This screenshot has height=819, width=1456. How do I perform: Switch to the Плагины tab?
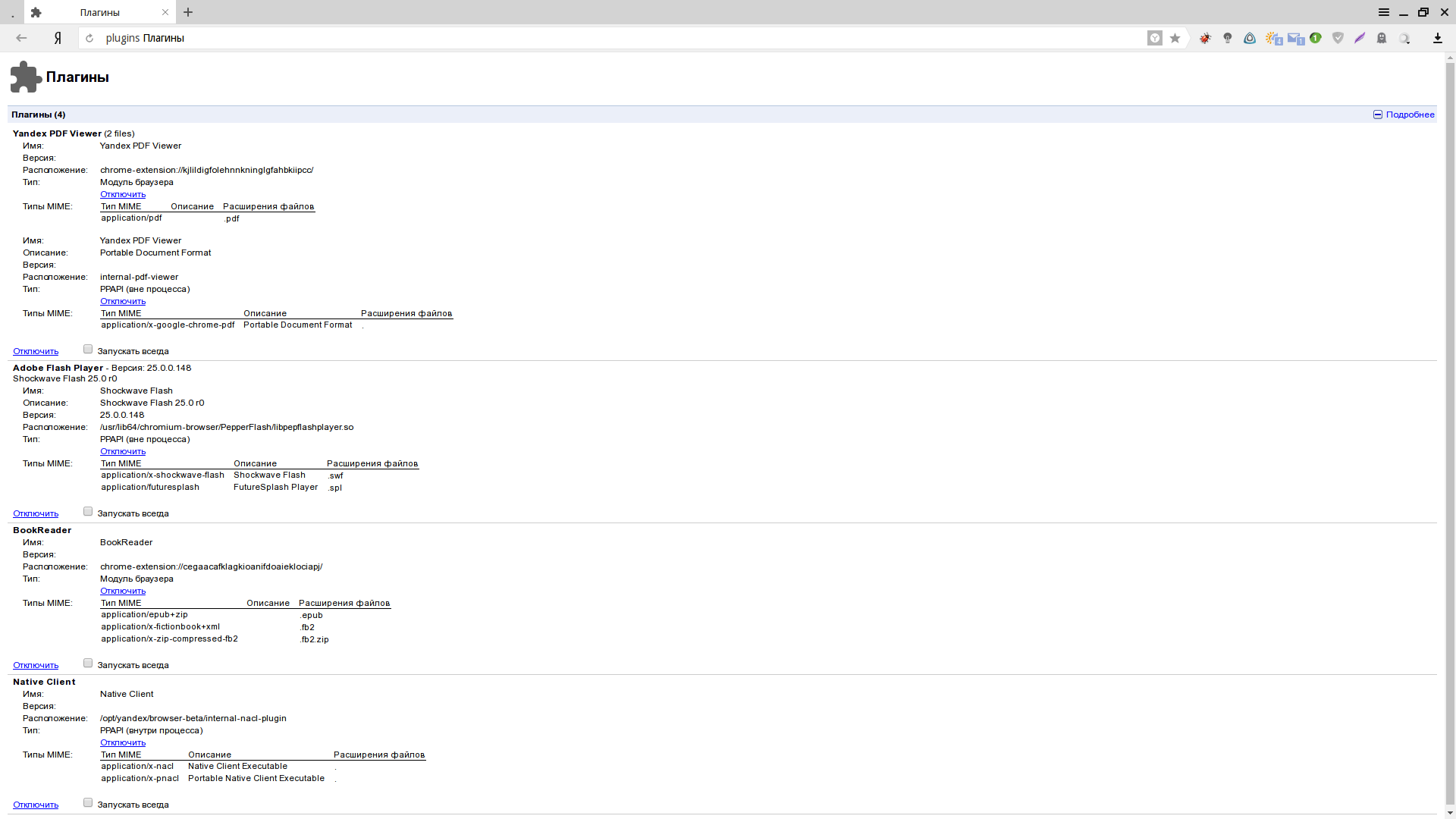pyautogui.click(x=99, y=12)
